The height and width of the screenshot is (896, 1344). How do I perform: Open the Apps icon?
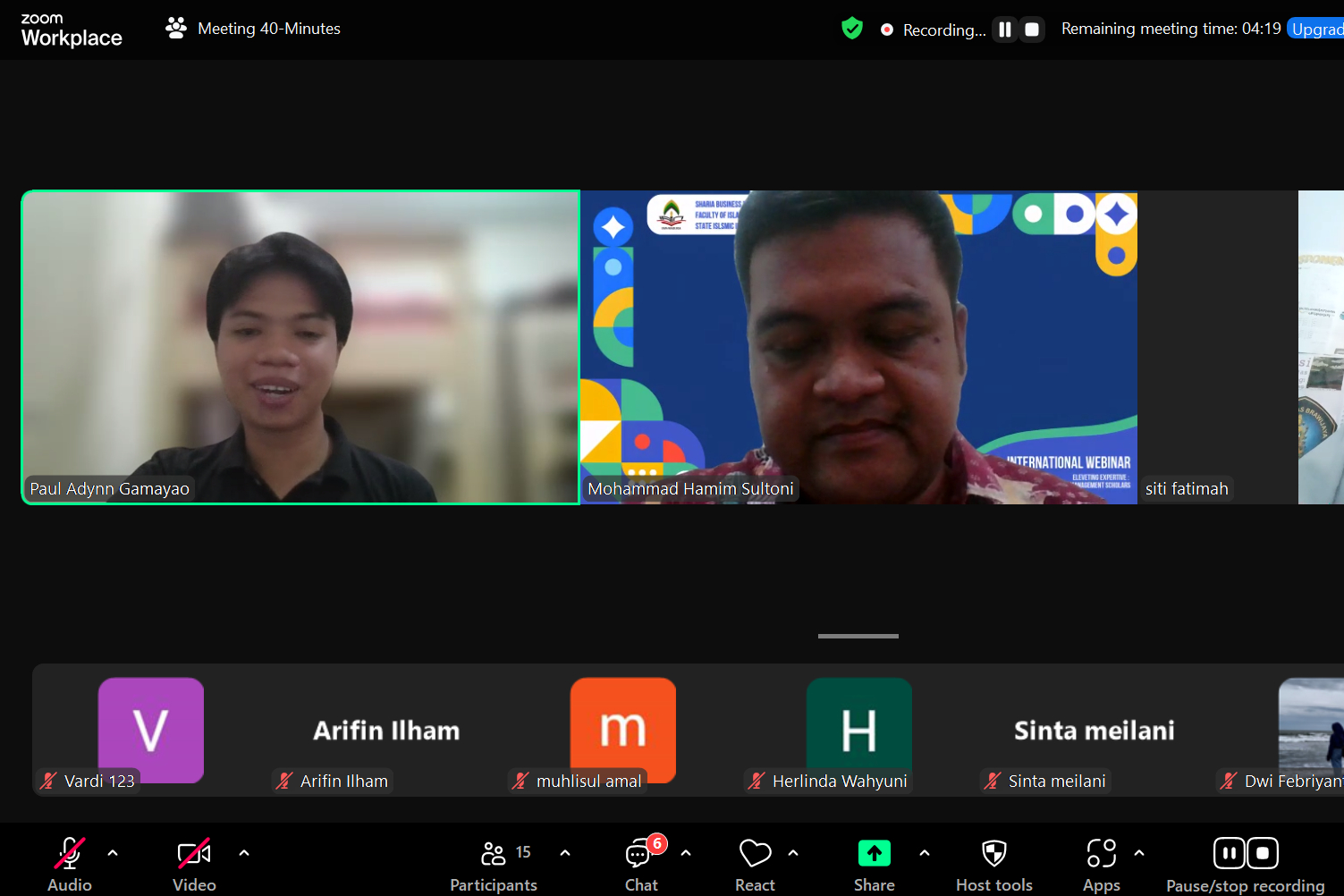[1101, 854]
